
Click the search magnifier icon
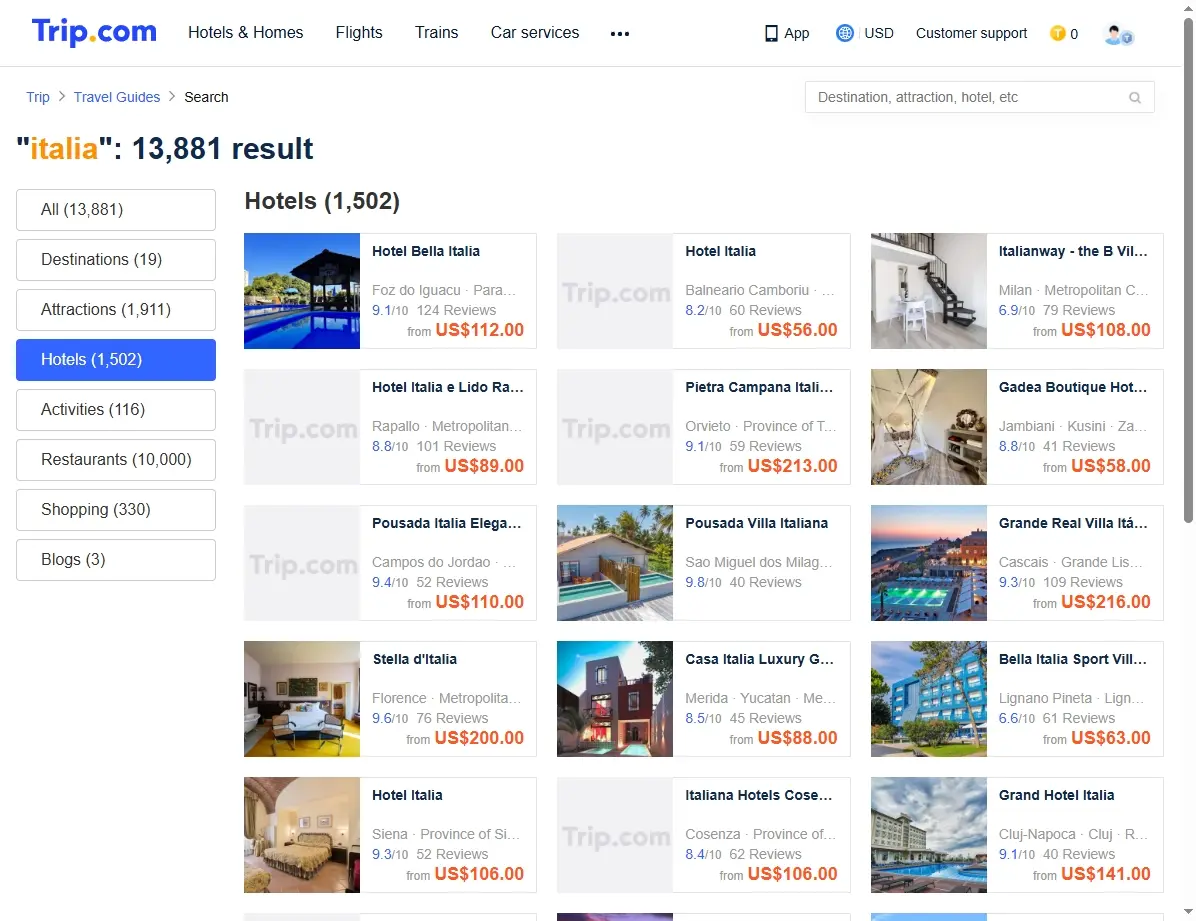1135,97
